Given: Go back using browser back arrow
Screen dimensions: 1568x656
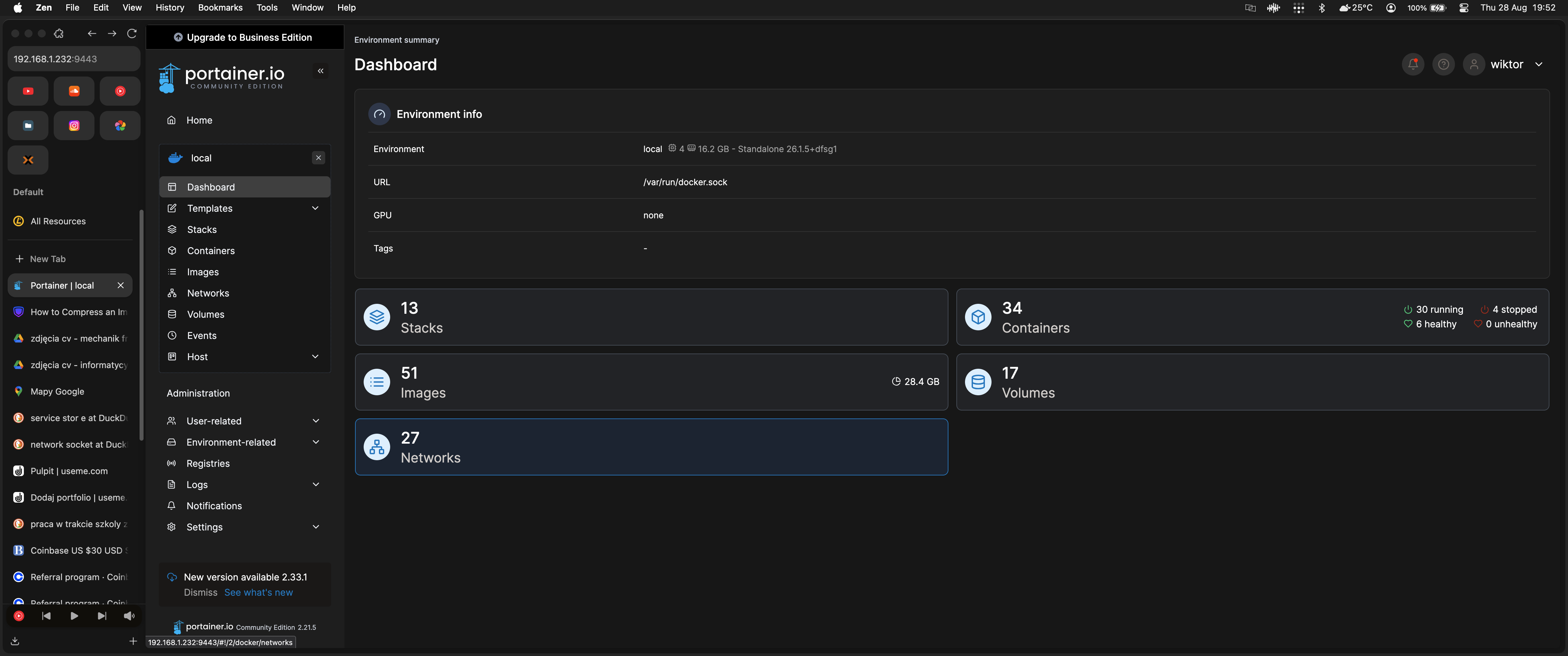Looking at the screenshot, I should coord(91,33).
